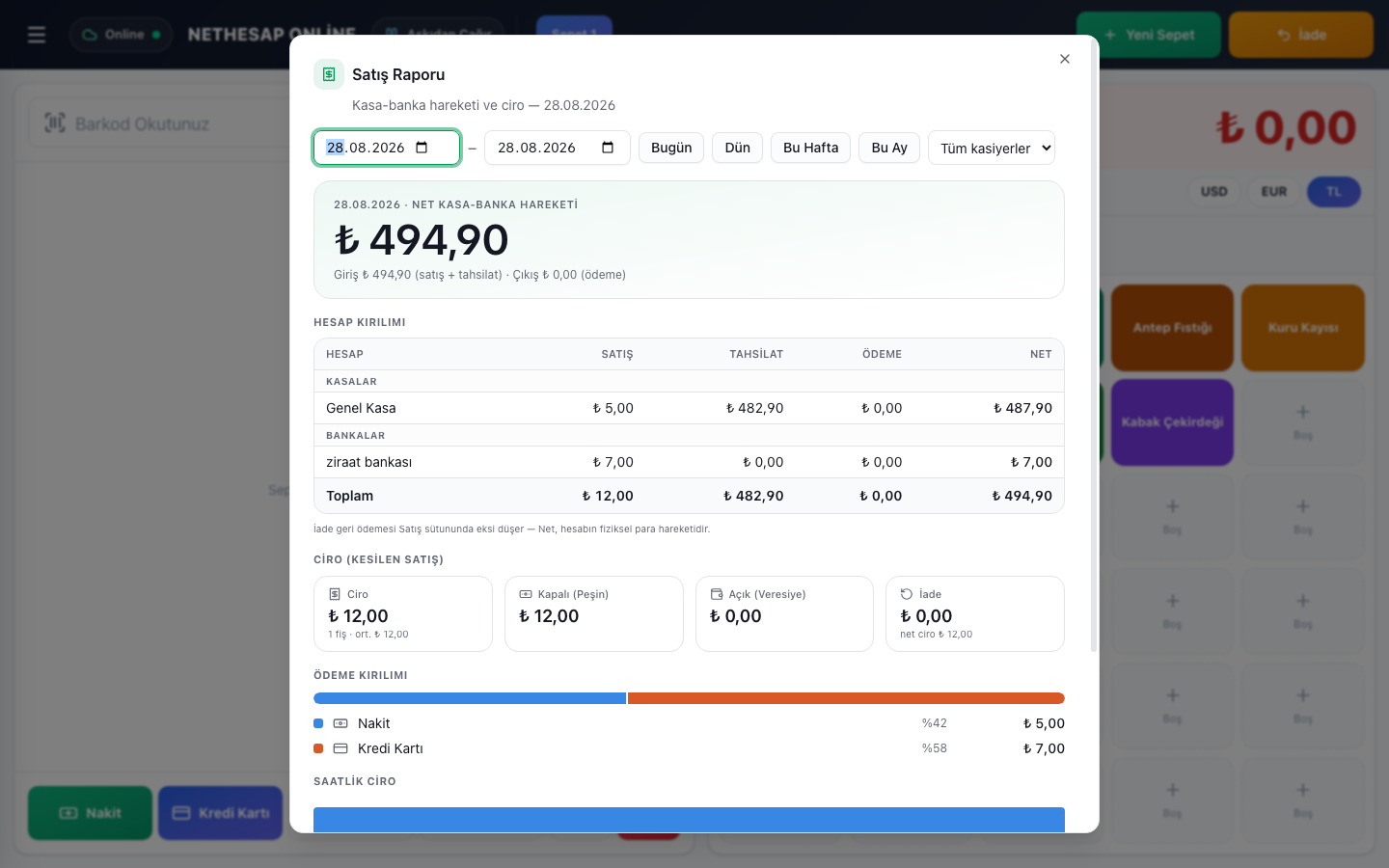Click the Genel Kasa row name
The image size is (1389, 868).
(x=361, y=408)
